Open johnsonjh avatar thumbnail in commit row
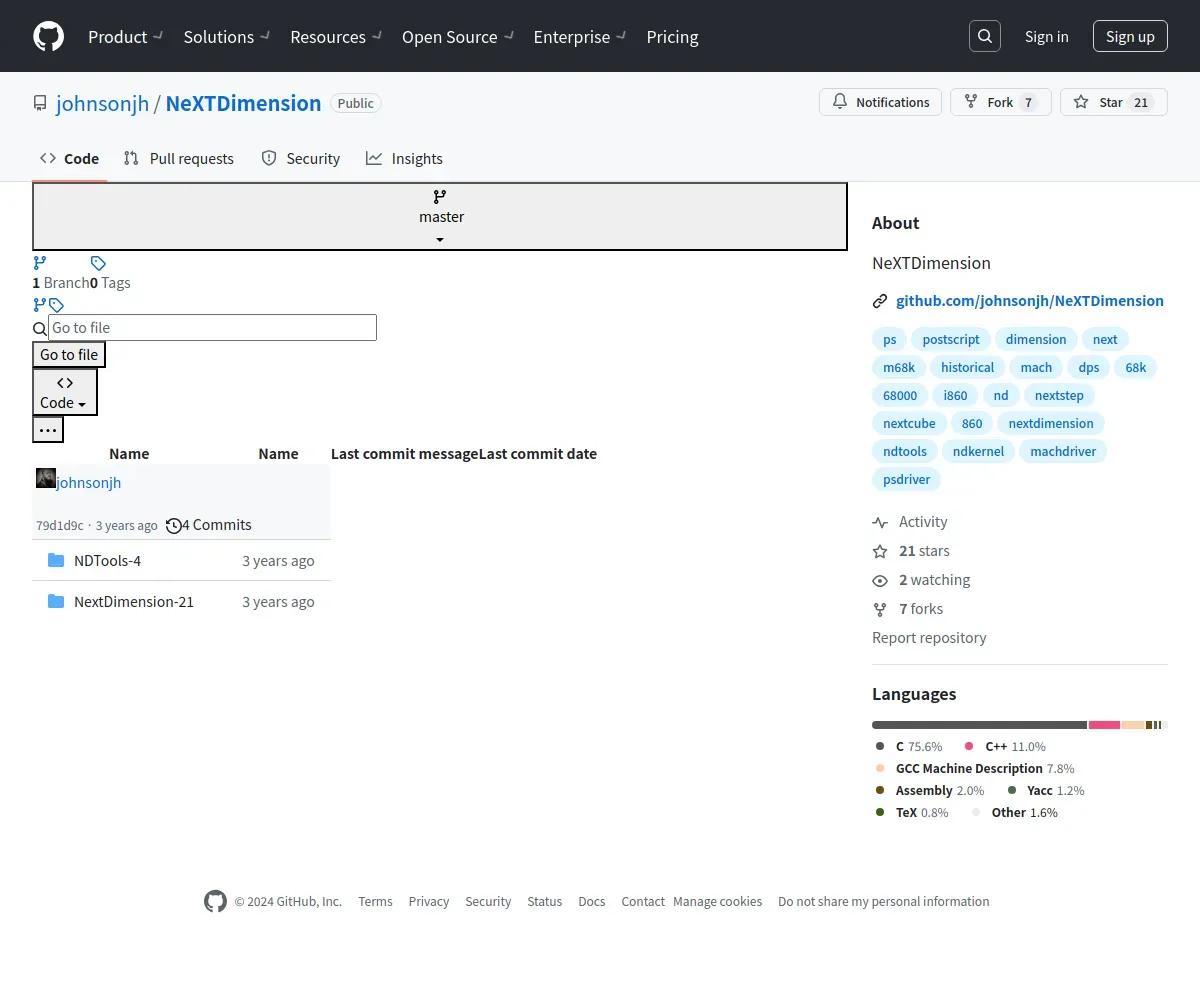This screenshot has width=1200, height=1000. [46, 478]
